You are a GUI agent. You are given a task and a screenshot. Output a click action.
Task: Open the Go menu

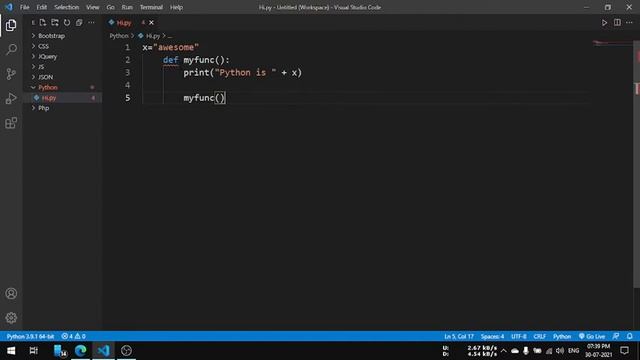tap(111, 7)
